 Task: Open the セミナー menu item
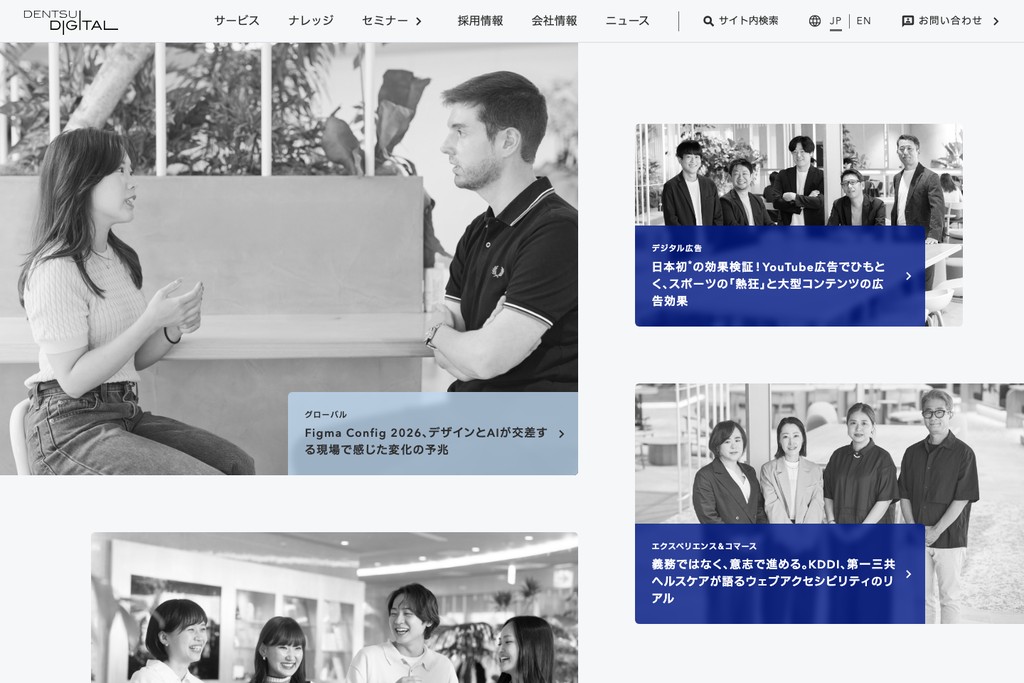point(385,21)
